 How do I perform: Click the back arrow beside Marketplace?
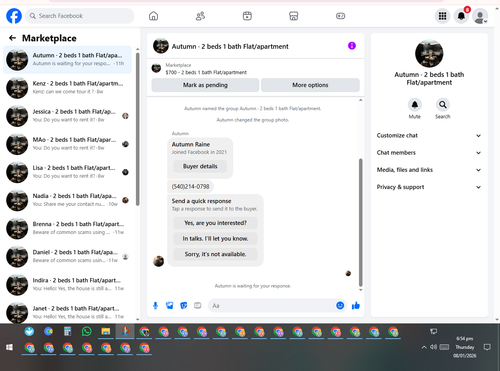pyautogui.click(x=12, y=38)
